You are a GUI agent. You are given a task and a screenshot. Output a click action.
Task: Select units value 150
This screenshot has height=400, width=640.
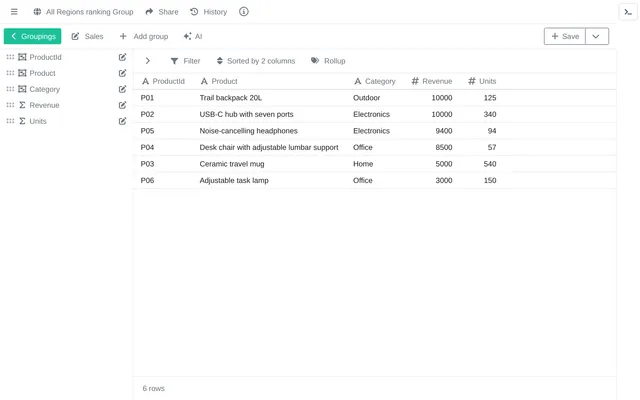pyautogui.click(x=490, y=180)
